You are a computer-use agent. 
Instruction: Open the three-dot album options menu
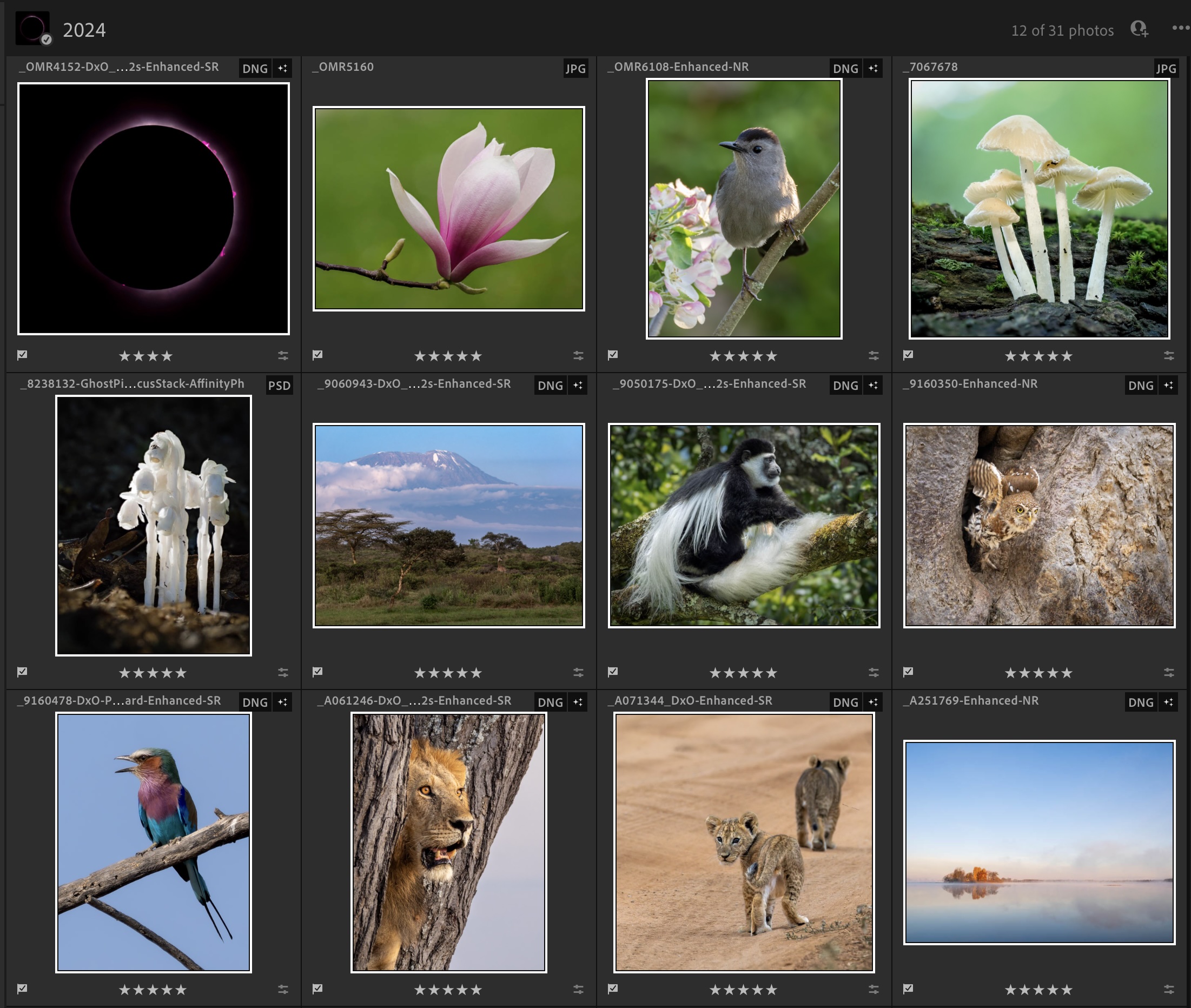tap(1180, 28)
